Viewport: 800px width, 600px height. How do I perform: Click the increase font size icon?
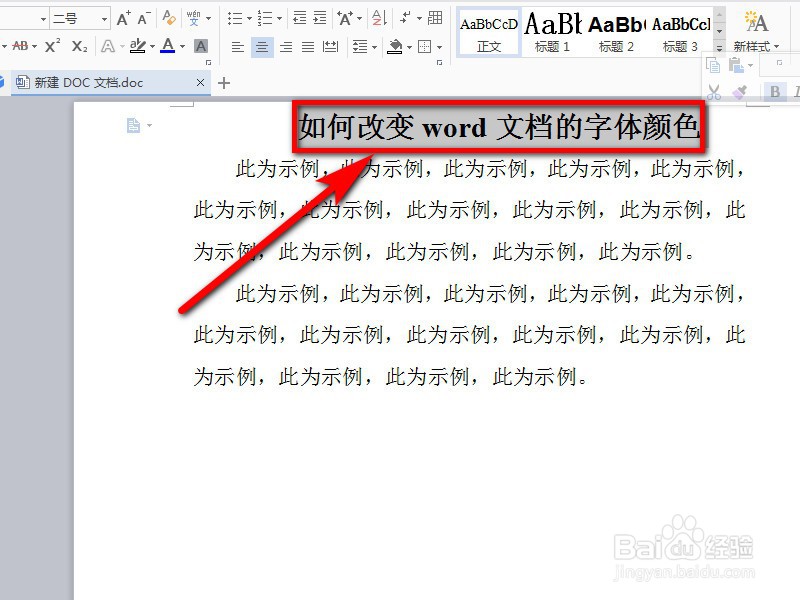[123, 16]
